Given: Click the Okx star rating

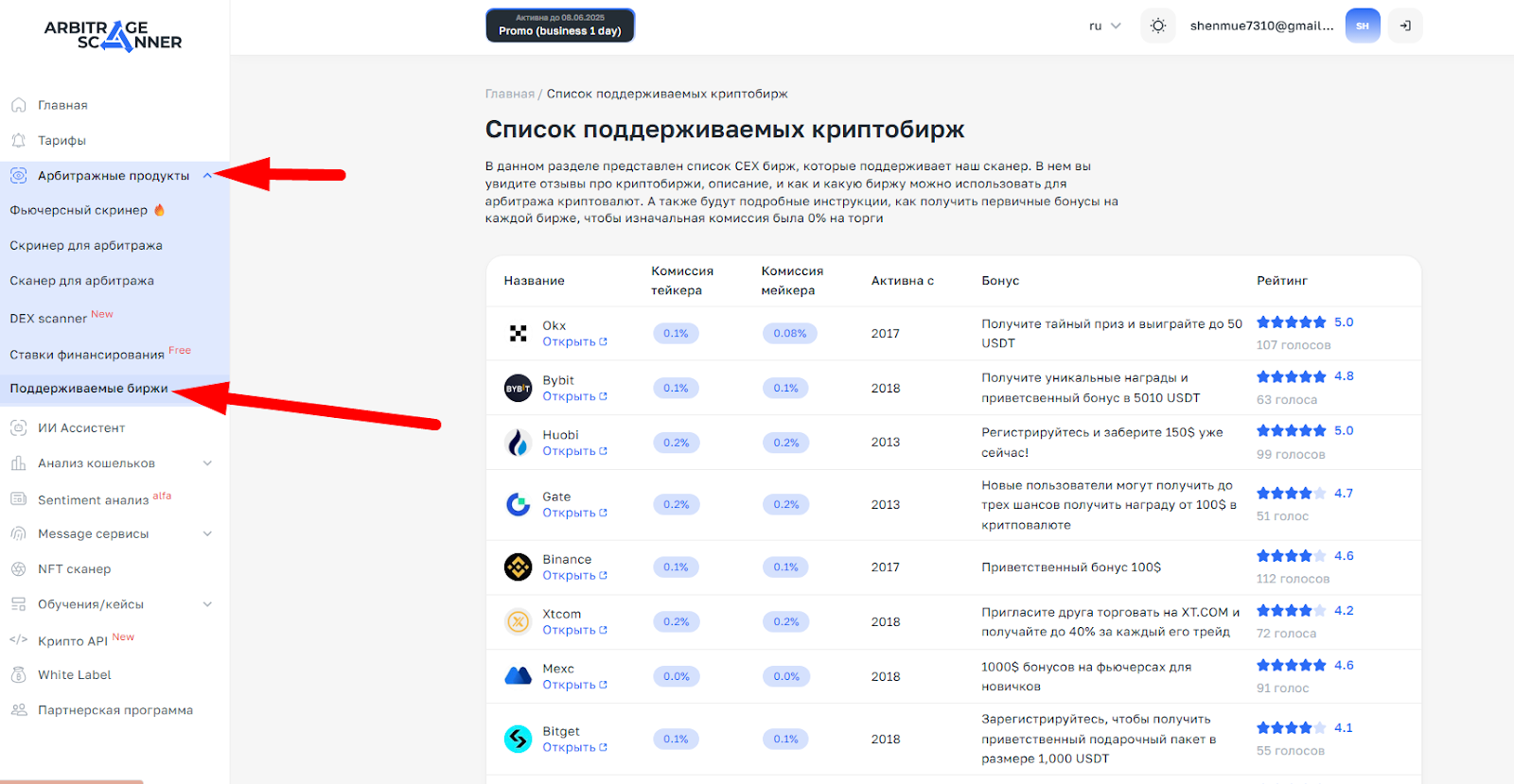Looking at the screenshot, I should coord(1292,322).
